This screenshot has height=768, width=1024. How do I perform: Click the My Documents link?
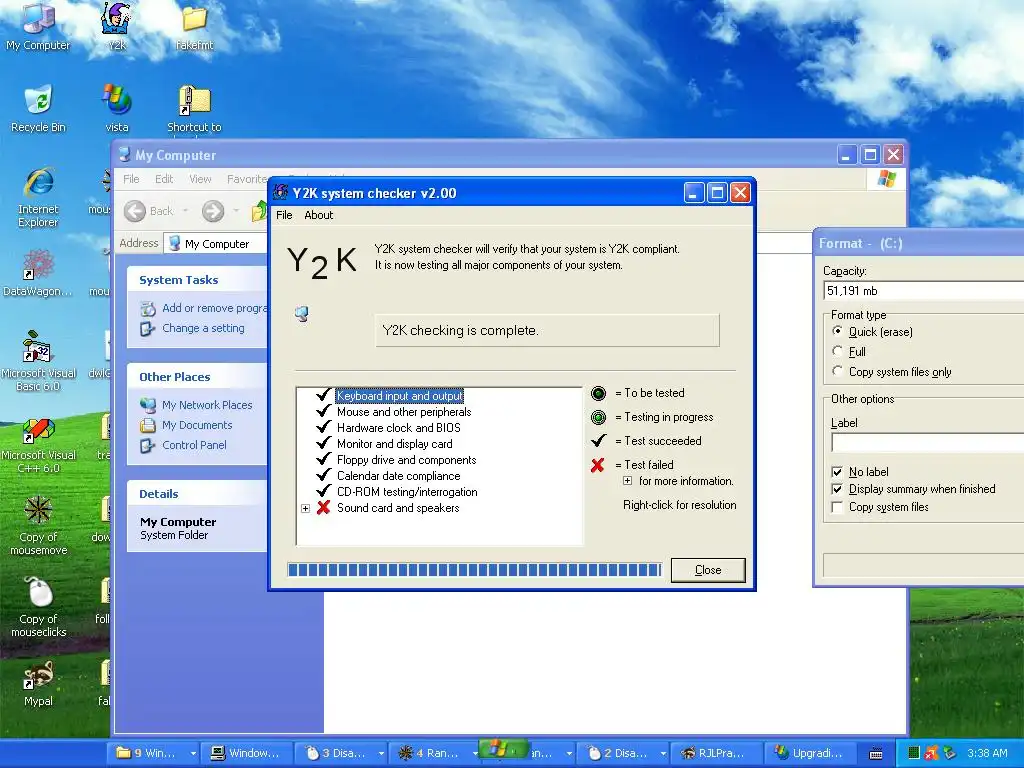click(x=197, y=425)
